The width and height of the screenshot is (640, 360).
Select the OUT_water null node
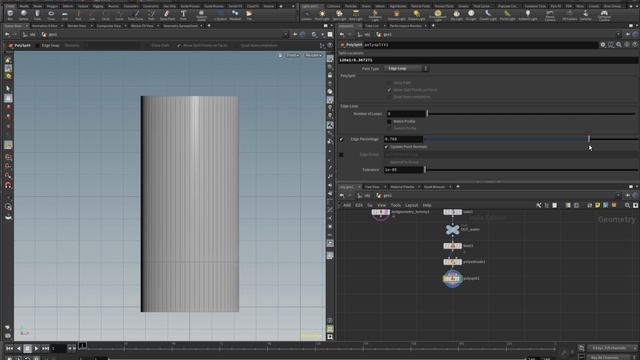point(452,230)
